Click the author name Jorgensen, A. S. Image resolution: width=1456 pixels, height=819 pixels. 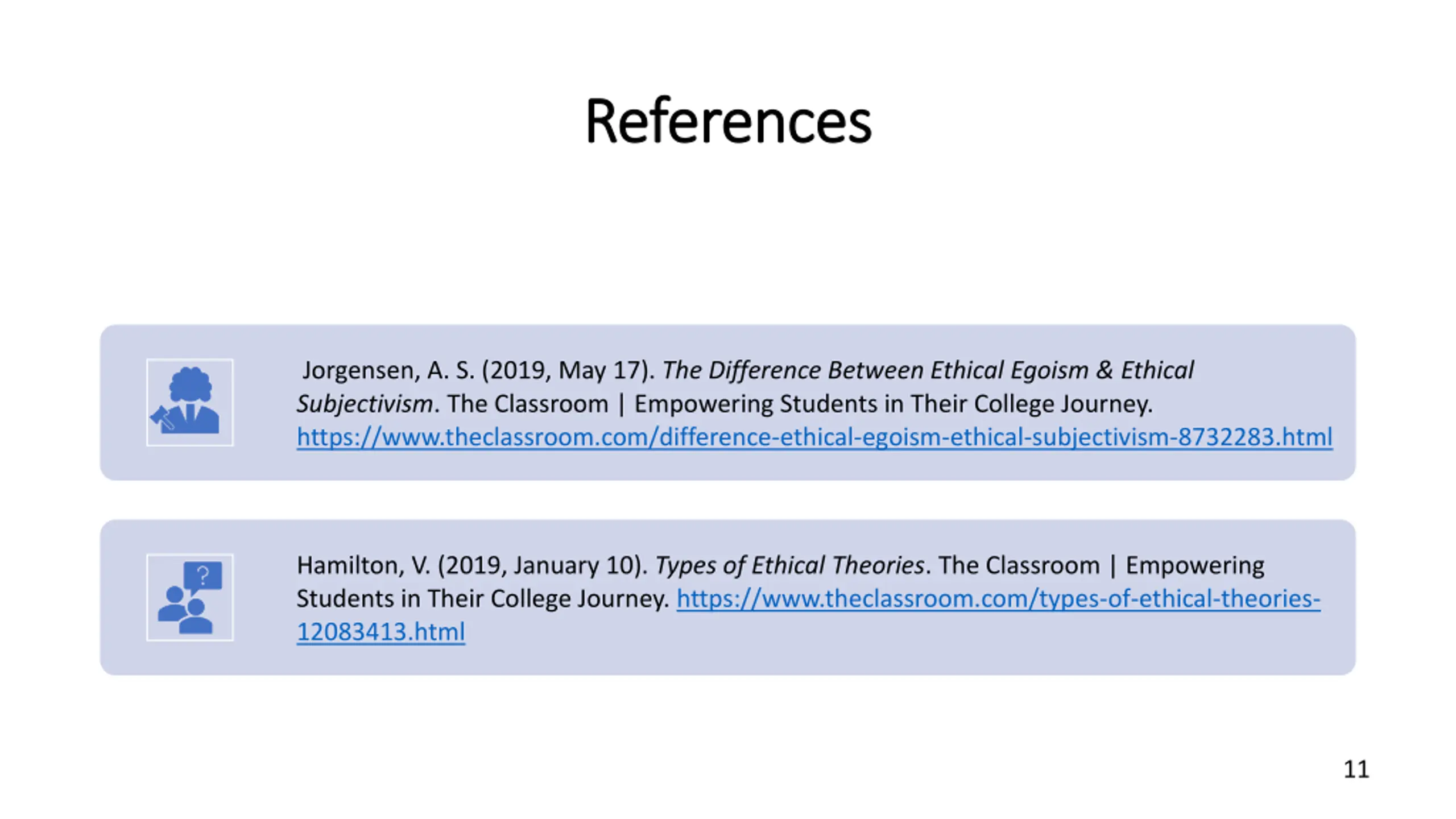click(x=388, y=370)
